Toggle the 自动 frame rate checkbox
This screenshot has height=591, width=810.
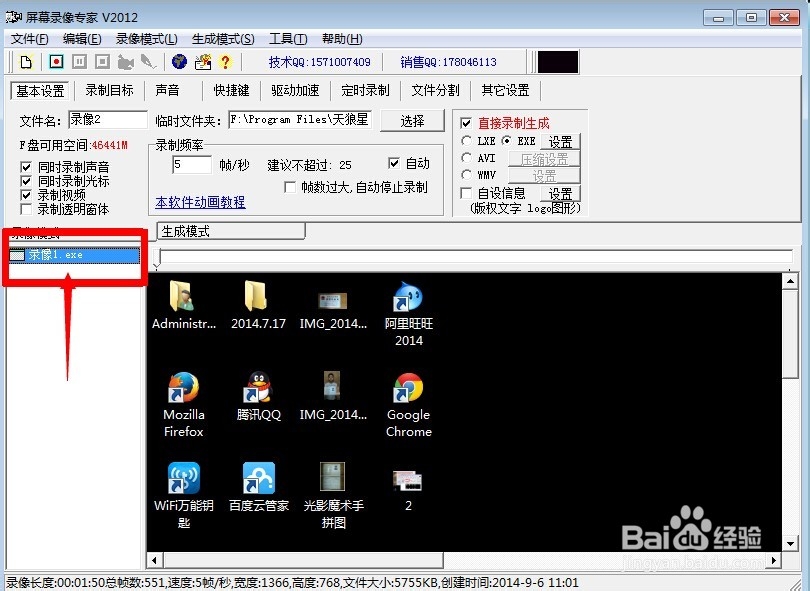(394, 163)
